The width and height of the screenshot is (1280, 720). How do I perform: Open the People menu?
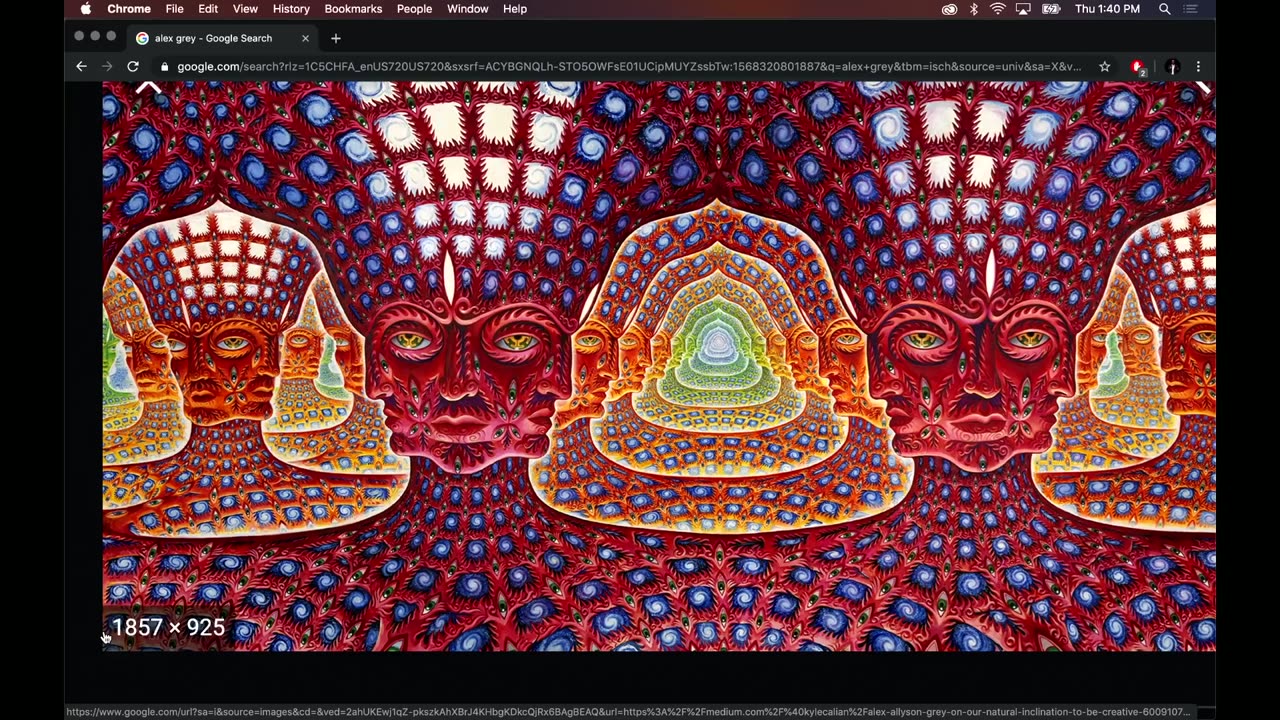414,9
